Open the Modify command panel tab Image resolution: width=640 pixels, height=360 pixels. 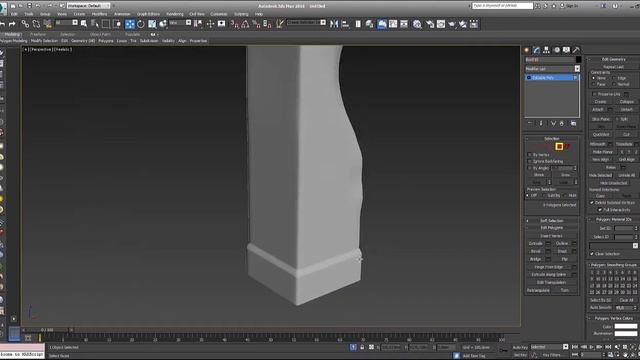point(536,50)
